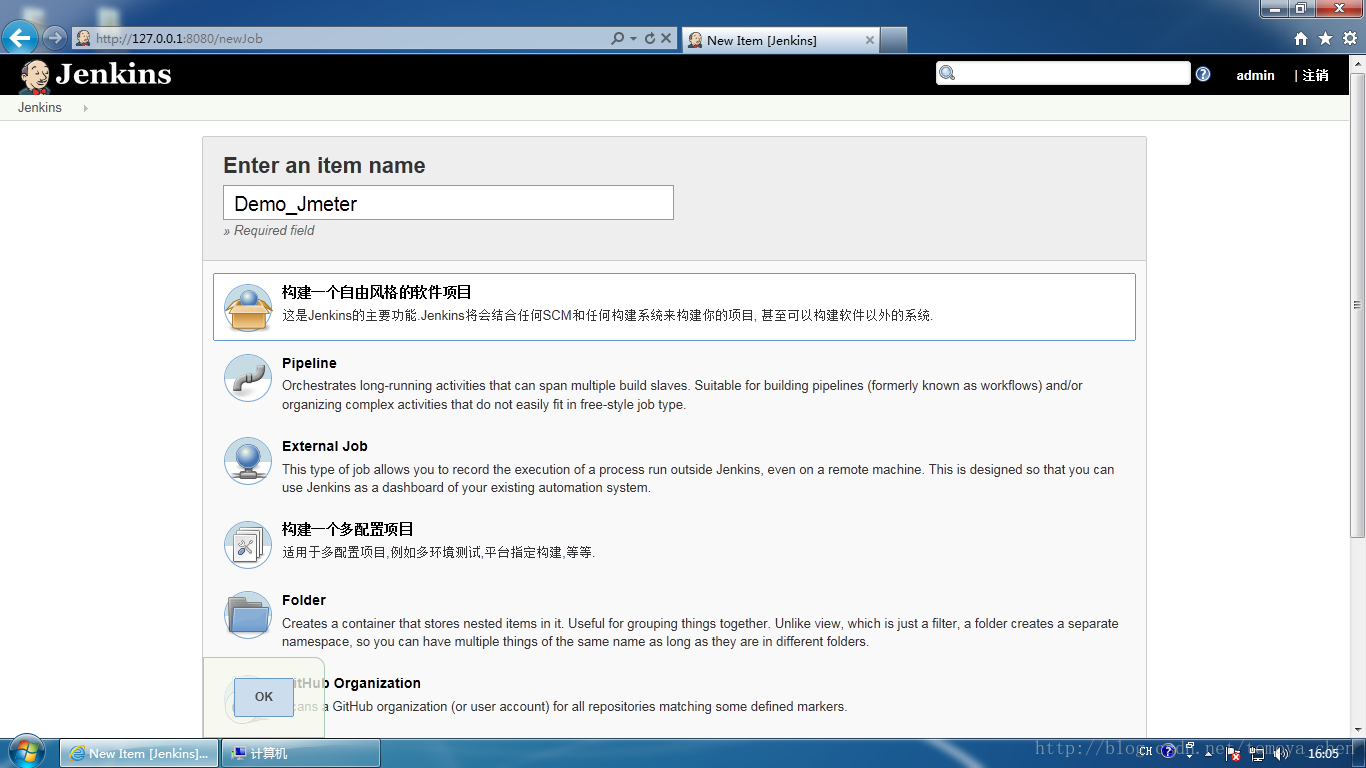Click the network tray icon
The width and height of the screenshot is (1366, 768).
(x=1258, y=754)
